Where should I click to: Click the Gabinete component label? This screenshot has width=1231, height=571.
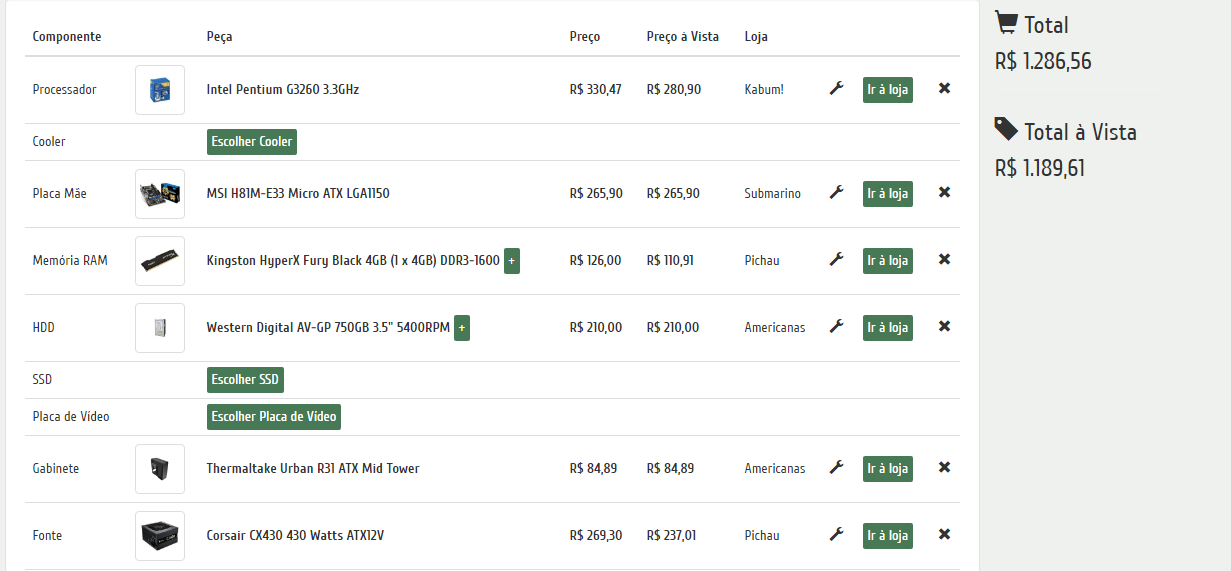click(56, 468)
